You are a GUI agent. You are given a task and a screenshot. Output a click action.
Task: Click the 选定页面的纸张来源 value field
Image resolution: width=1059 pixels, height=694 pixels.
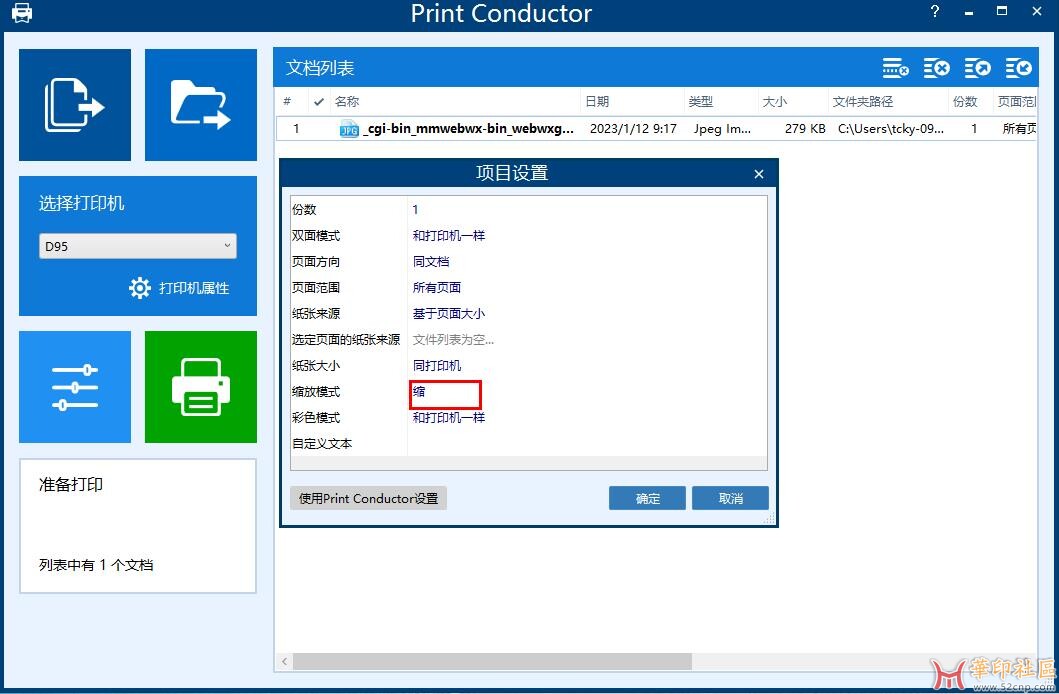click(x=587, y=340)
